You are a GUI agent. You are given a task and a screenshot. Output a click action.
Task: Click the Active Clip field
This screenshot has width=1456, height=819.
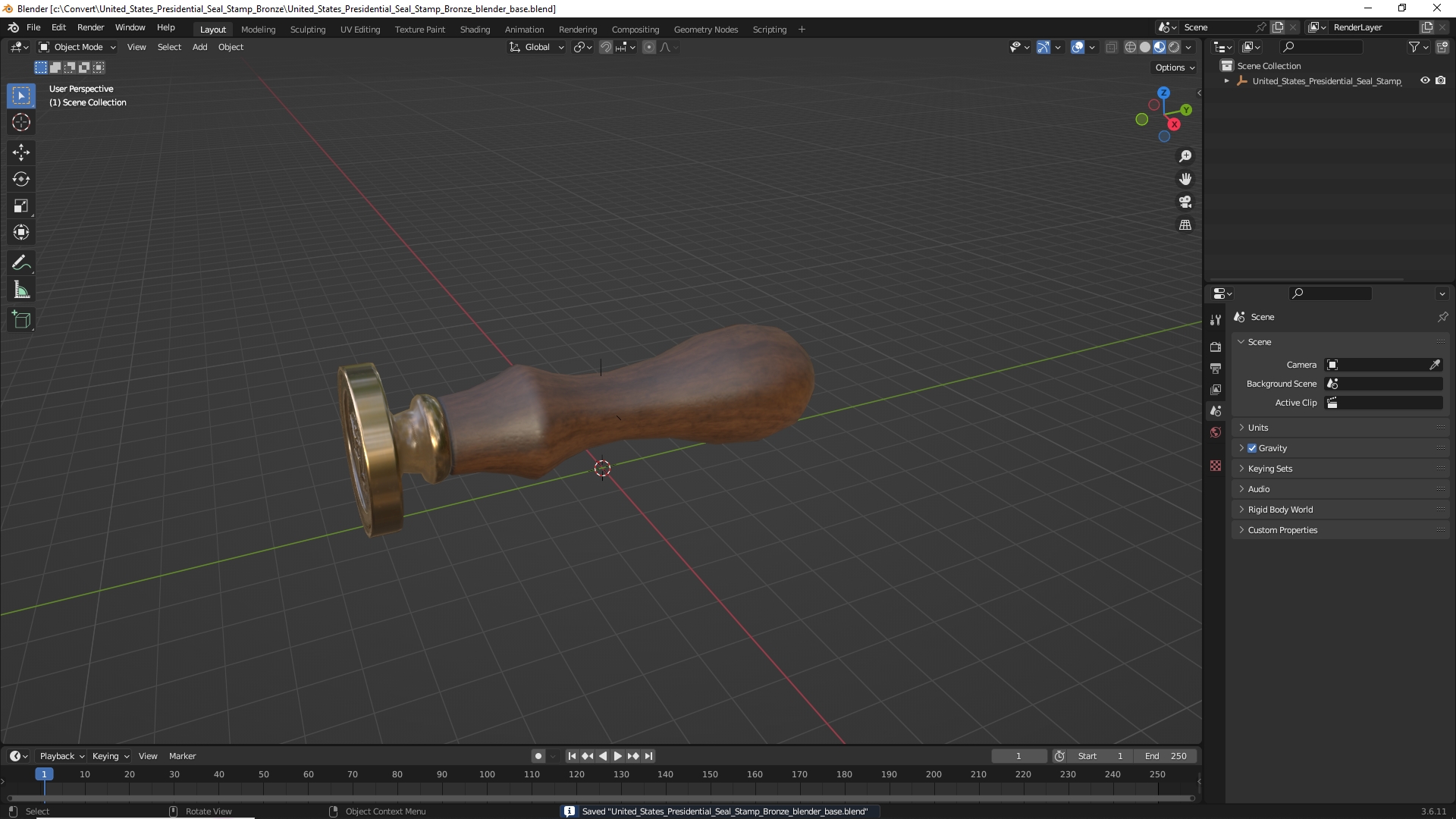1384,403
